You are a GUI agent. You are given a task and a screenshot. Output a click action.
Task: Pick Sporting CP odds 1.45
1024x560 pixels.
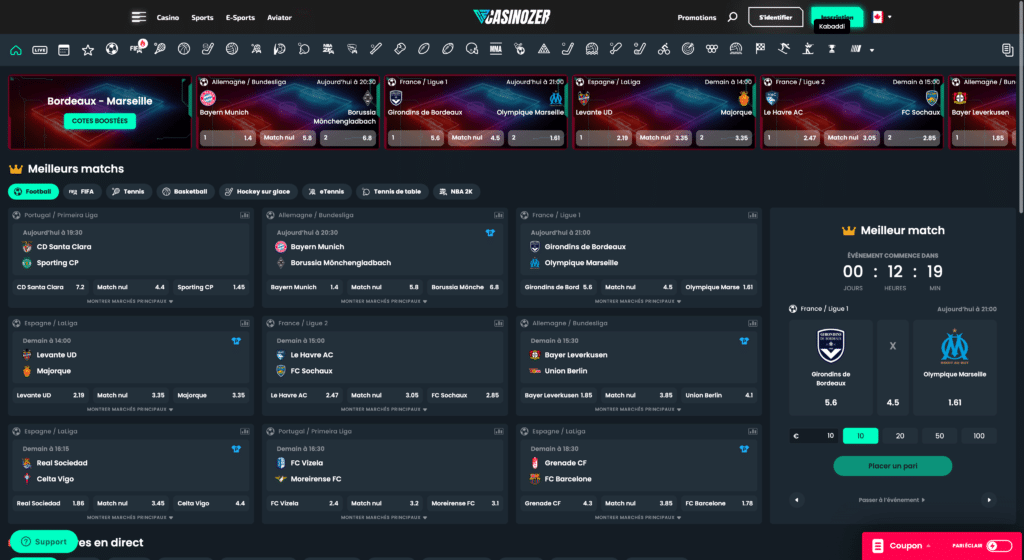tap(211, 287)
